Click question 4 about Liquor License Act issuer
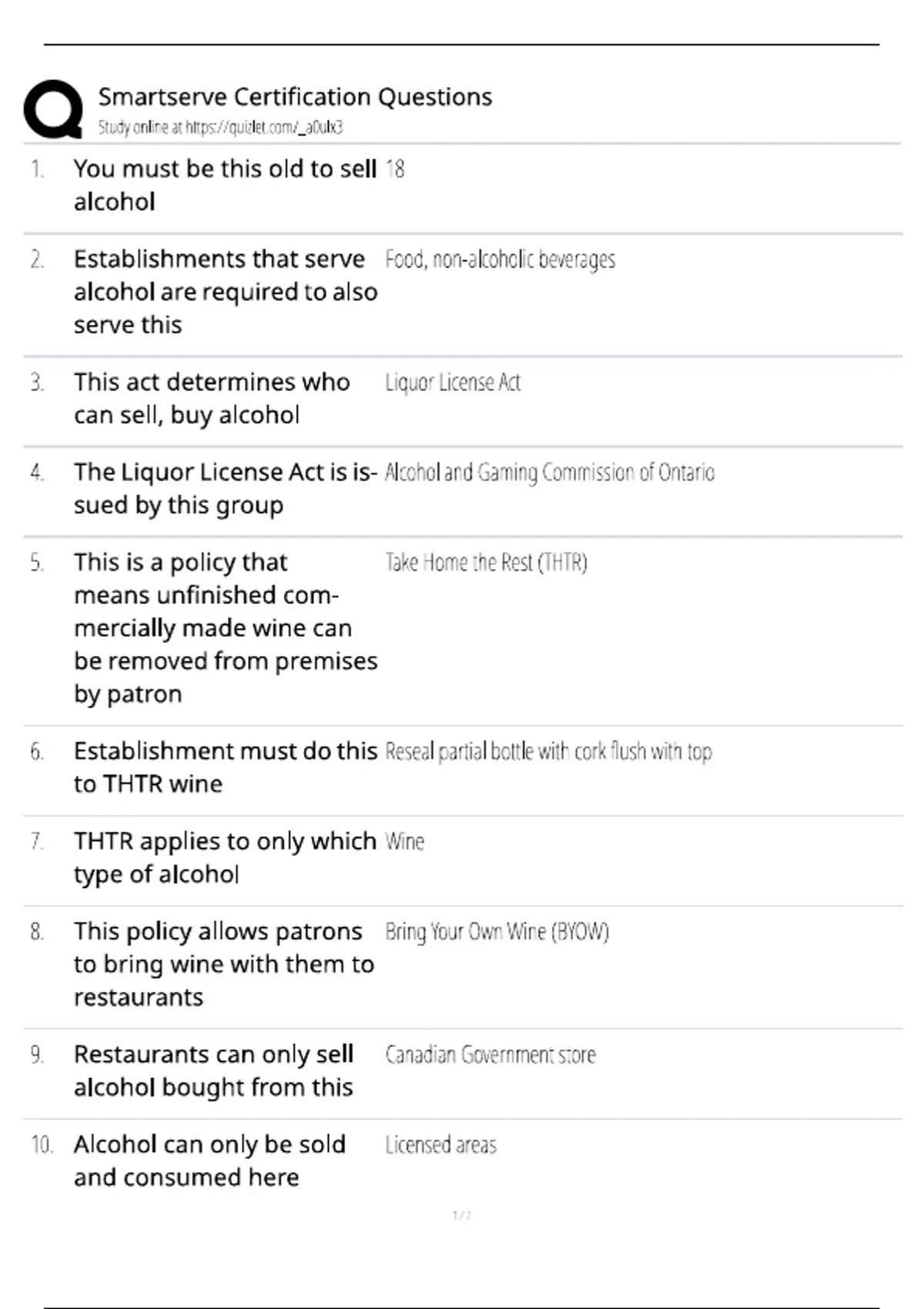This screenshot has width=924, height=1309. [x=226, y=488]
